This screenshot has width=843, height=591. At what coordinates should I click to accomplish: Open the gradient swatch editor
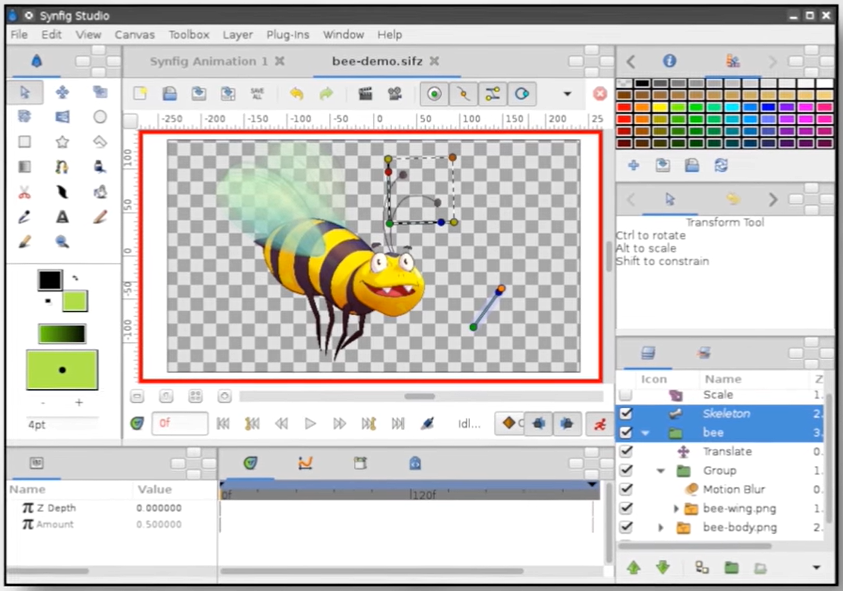click(62, 334)
